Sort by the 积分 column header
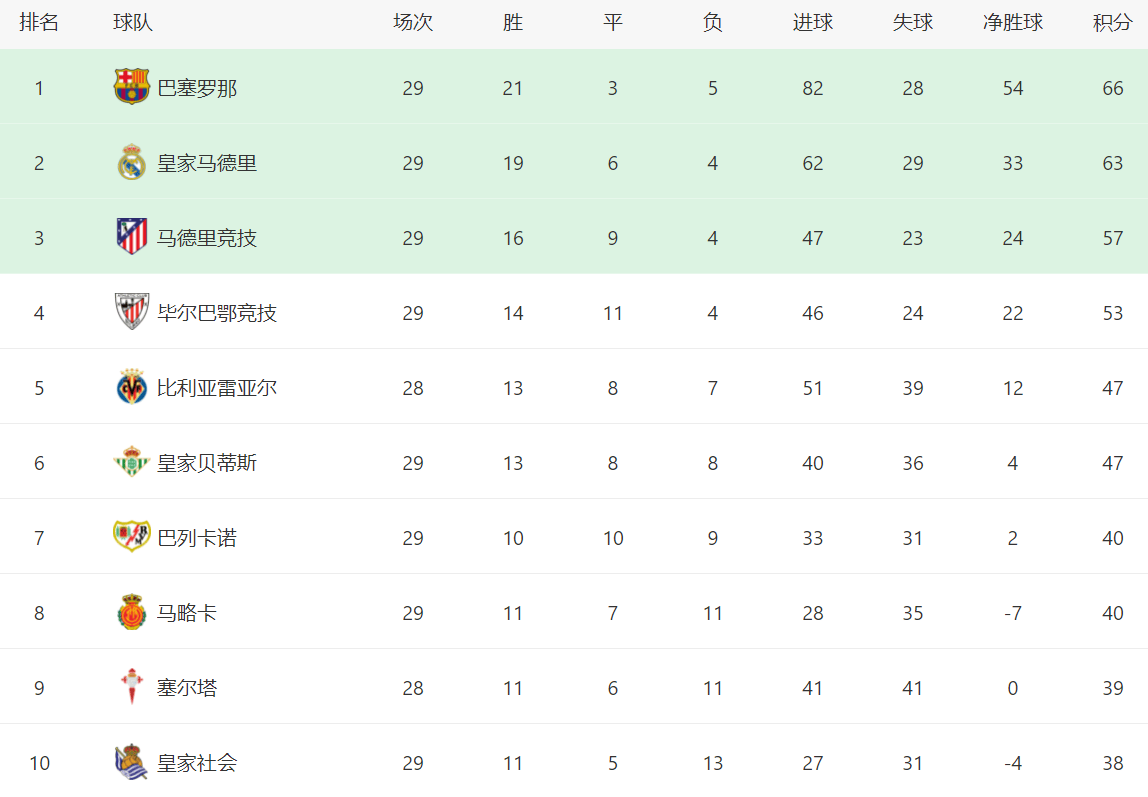 1112,23
